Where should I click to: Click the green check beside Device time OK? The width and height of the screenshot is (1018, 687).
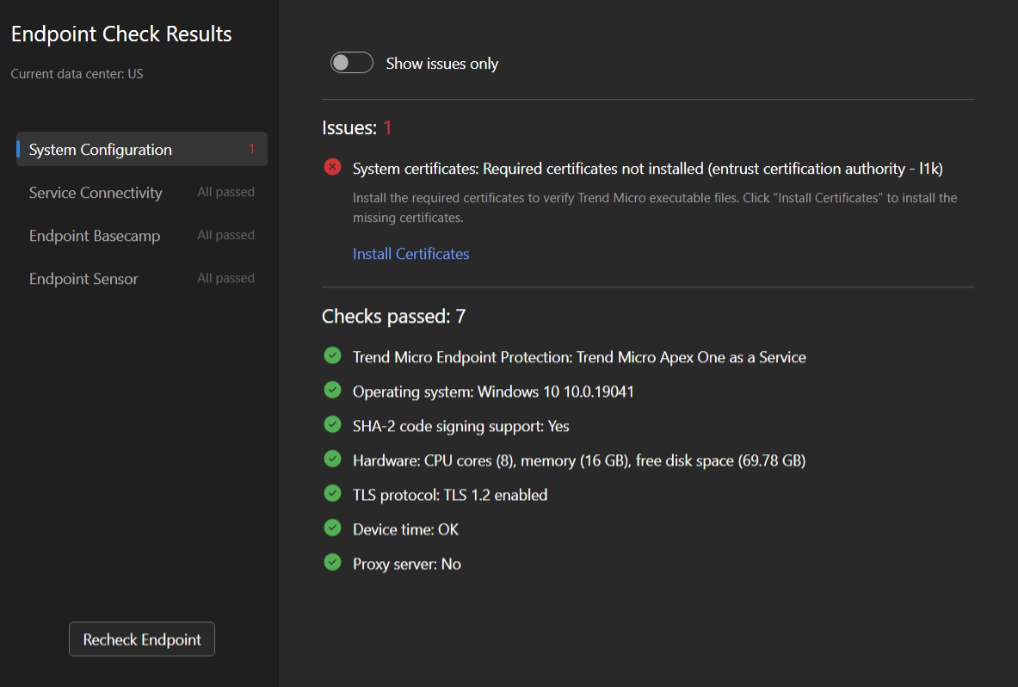pos(332,528)
